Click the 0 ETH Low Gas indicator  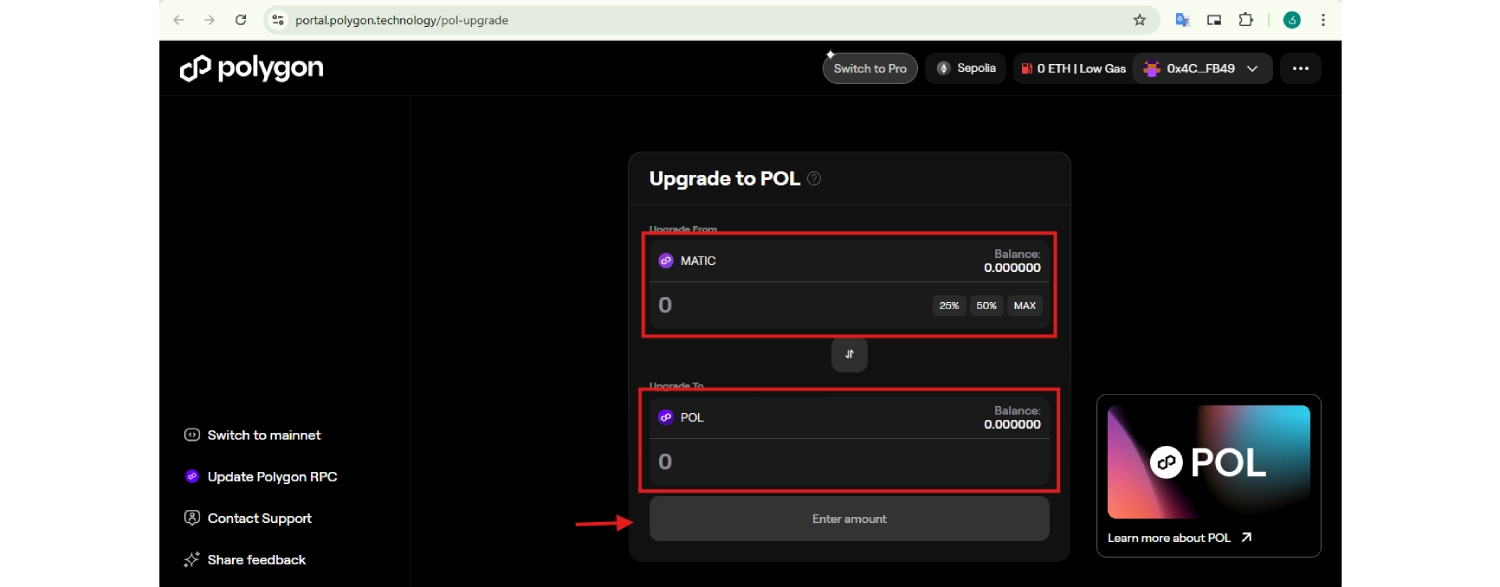point(1073,68)
